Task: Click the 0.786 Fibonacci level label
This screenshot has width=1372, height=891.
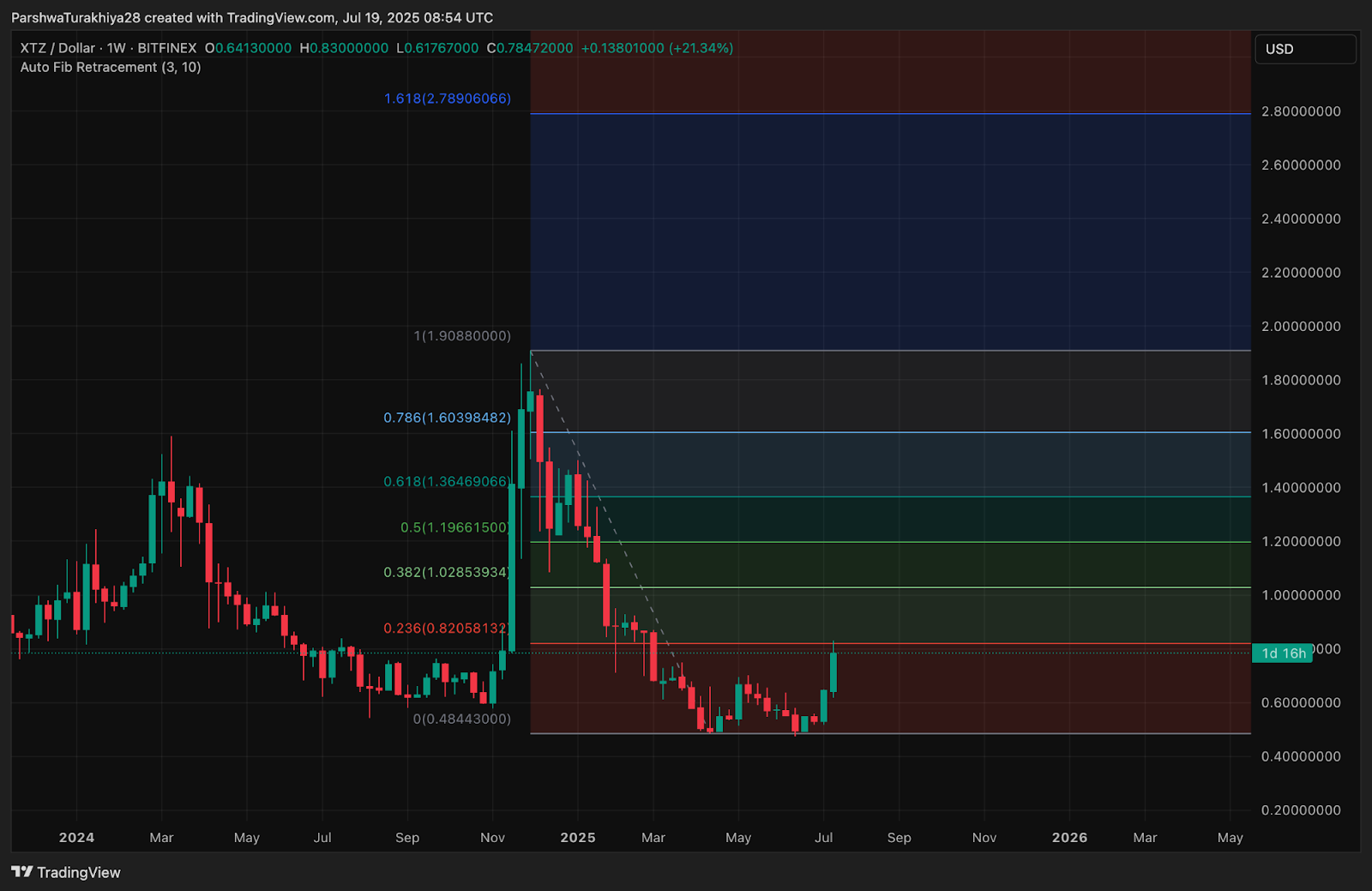Action: 447,418
